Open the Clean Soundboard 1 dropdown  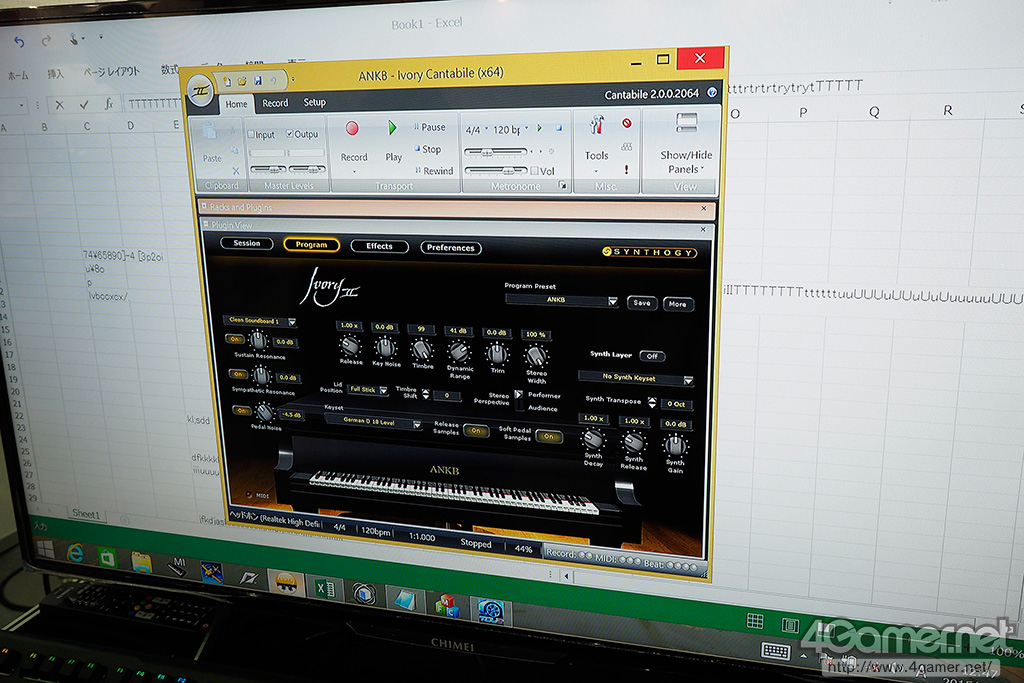[x=259, y=321]
